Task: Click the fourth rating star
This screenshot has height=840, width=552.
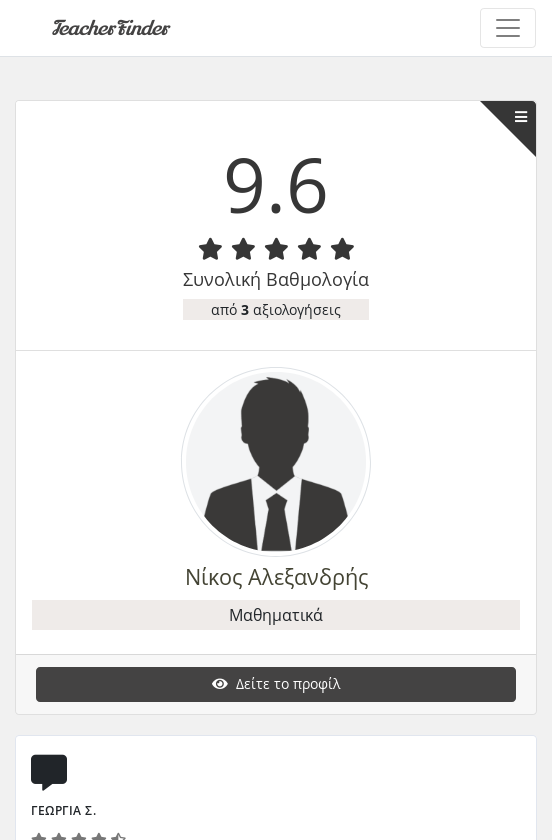Action: point(310,249)
